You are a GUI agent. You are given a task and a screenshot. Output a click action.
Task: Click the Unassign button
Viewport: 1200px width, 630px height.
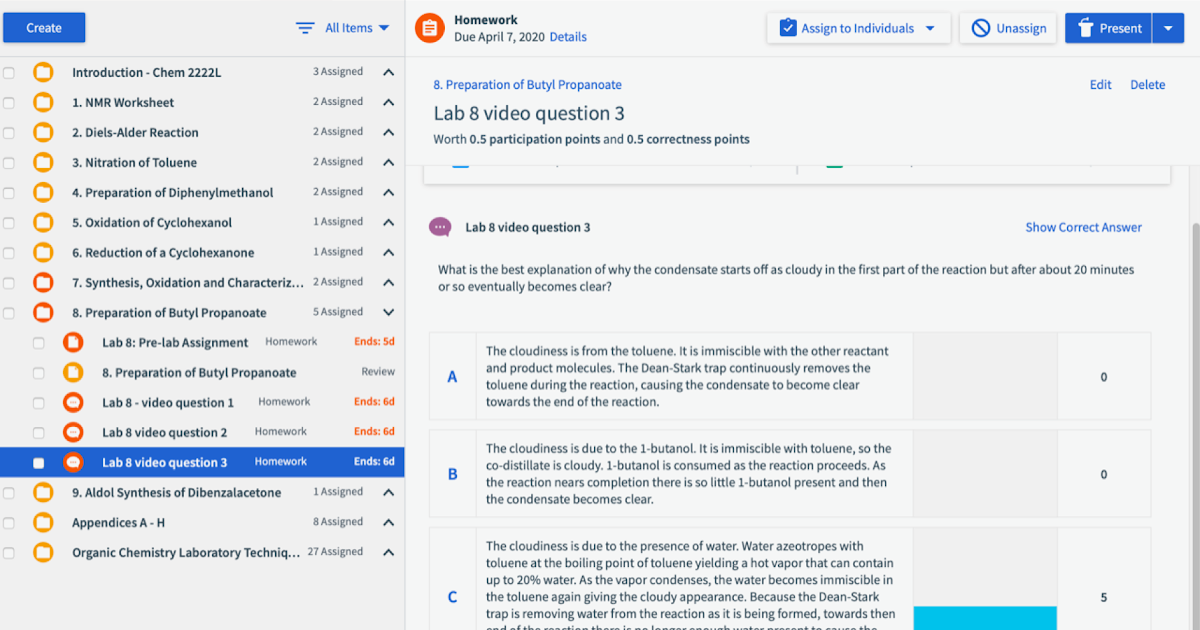click(x=1008, y=28)
